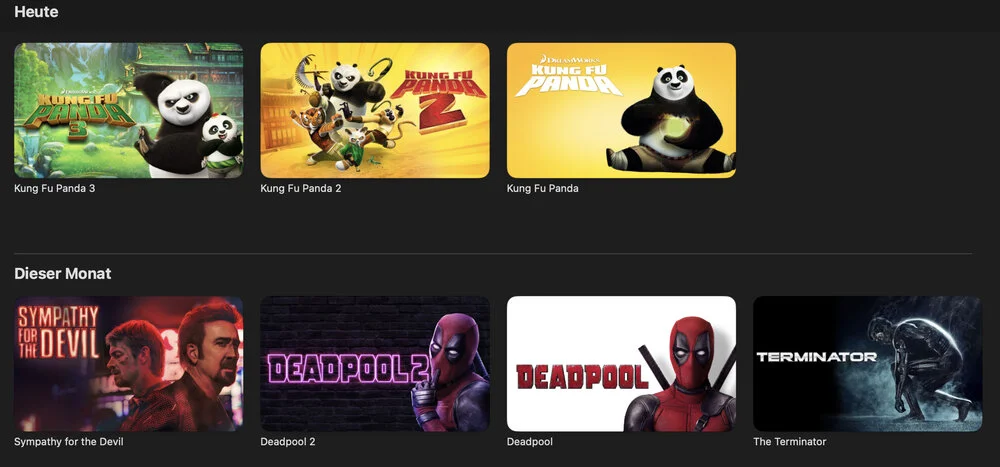The width and height of the screenshot is (1000, 467).
Task: Click the red Deadpool logo in poster
Action: point(582,377)
